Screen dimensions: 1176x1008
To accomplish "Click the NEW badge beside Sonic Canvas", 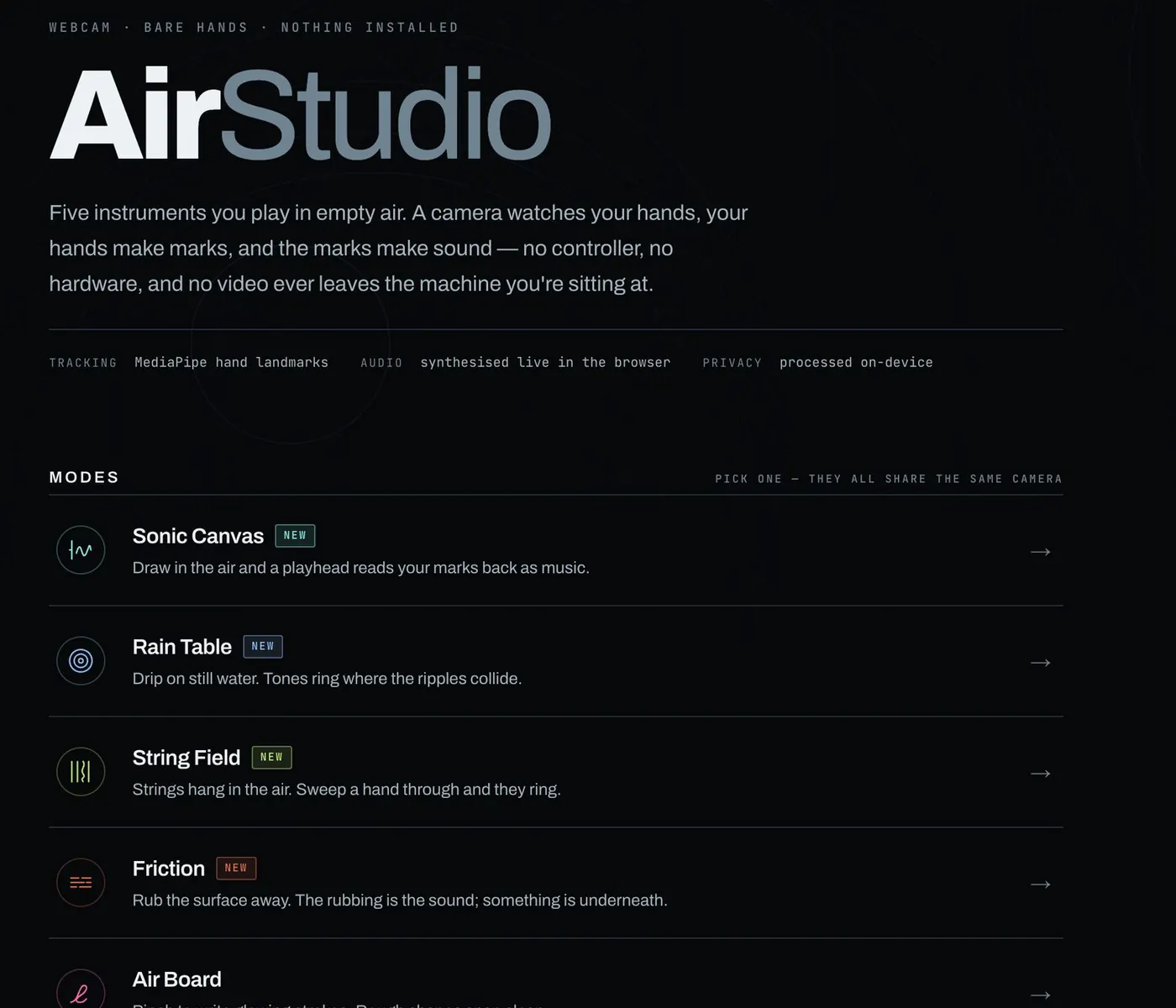I will coord(295,536).
